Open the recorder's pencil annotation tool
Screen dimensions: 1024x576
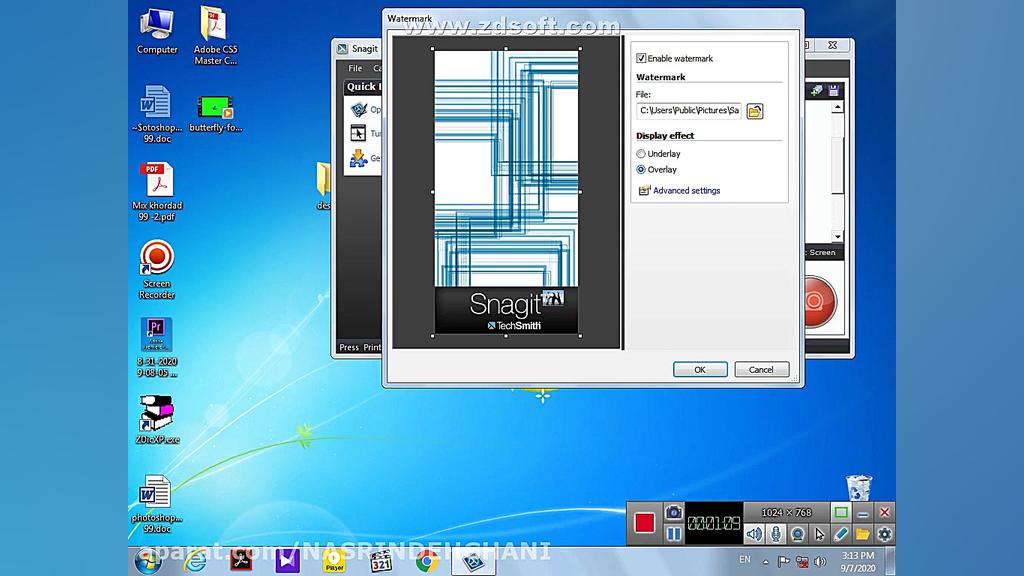tap(841, 534)
